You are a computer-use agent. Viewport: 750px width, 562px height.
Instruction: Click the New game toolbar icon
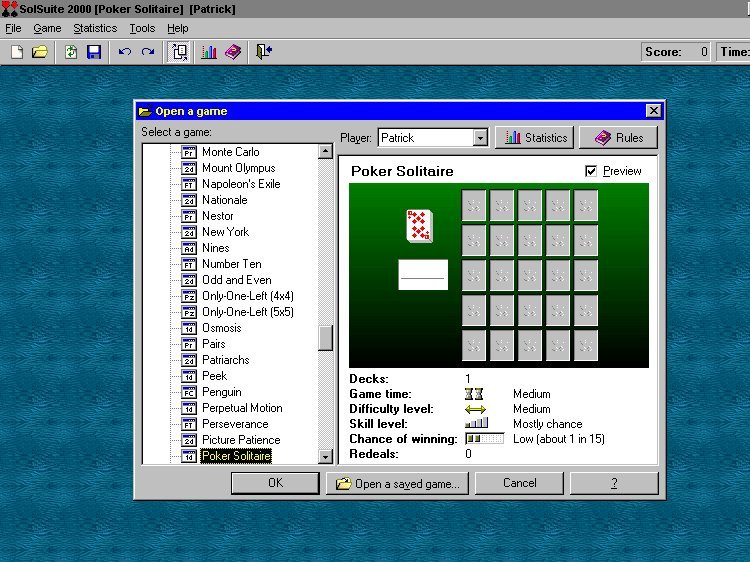point(17,52)
